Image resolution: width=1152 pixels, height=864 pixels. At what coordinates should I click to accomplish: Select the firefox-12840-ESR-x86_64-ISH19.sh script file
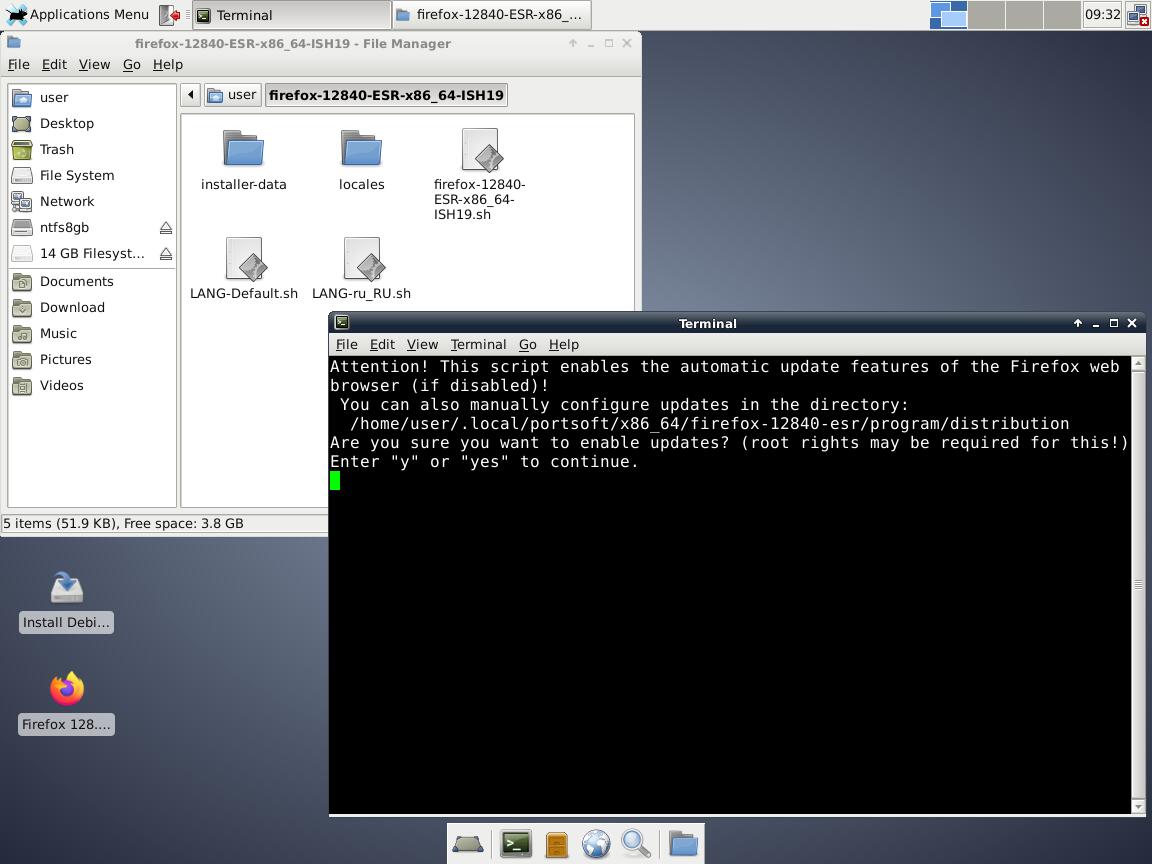pyautogui.click(x=479, y=174)
